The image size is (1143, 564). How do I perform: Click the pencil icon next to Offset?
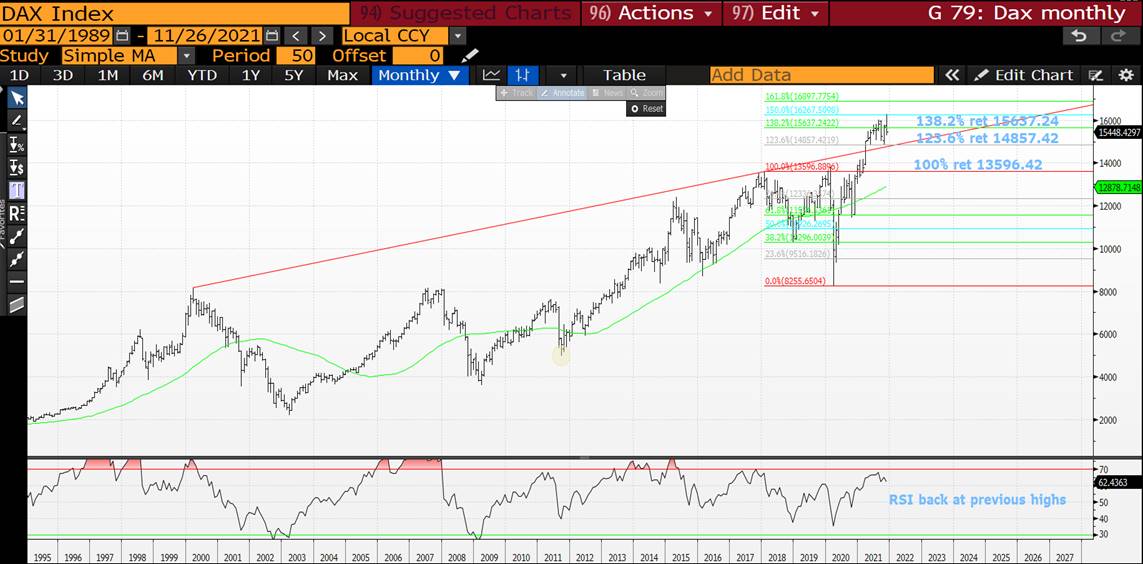[470, 55]
